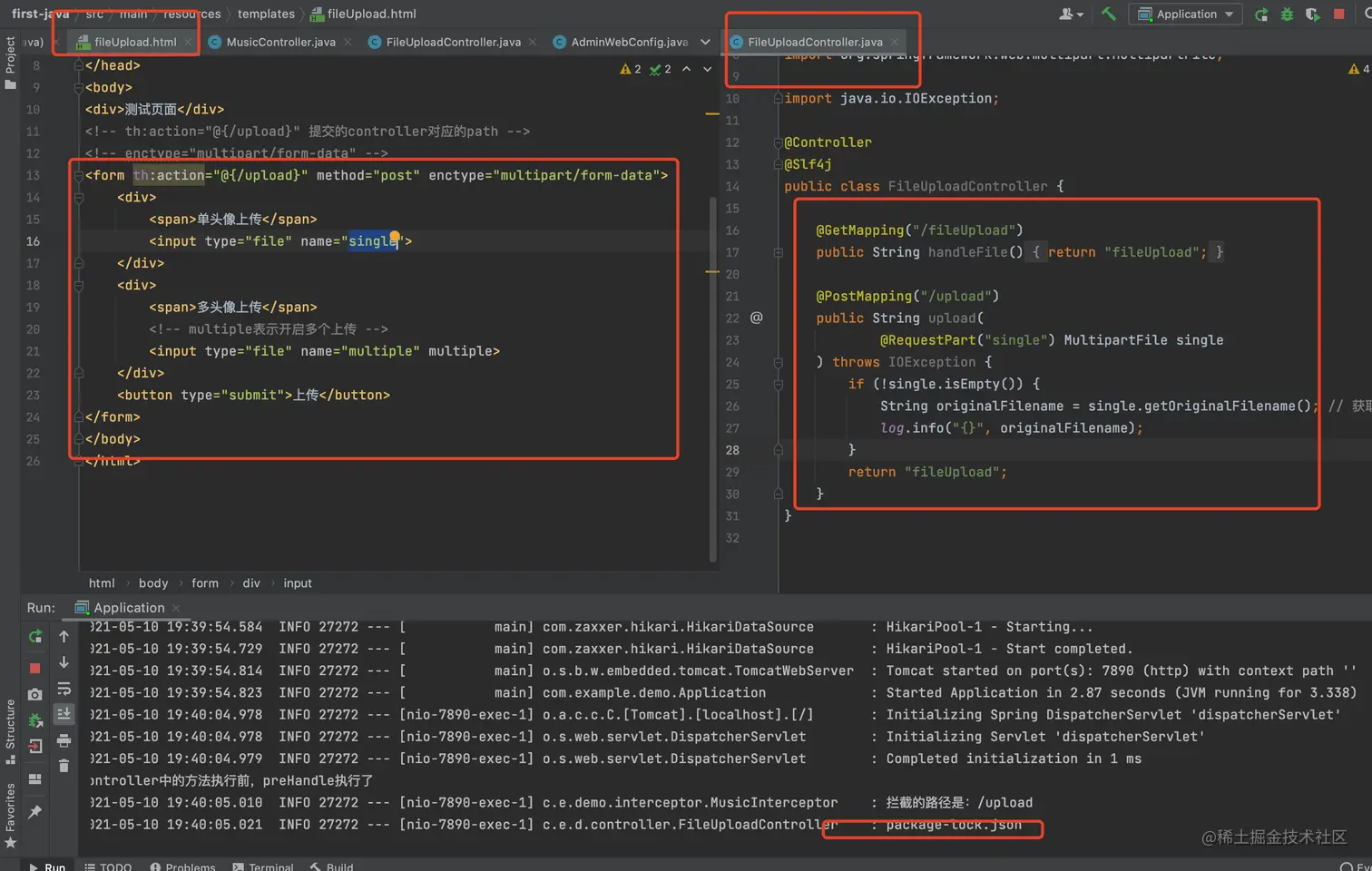
Task: Open the Application run configuration dropdown
Action: click(x=1186, y=14)
